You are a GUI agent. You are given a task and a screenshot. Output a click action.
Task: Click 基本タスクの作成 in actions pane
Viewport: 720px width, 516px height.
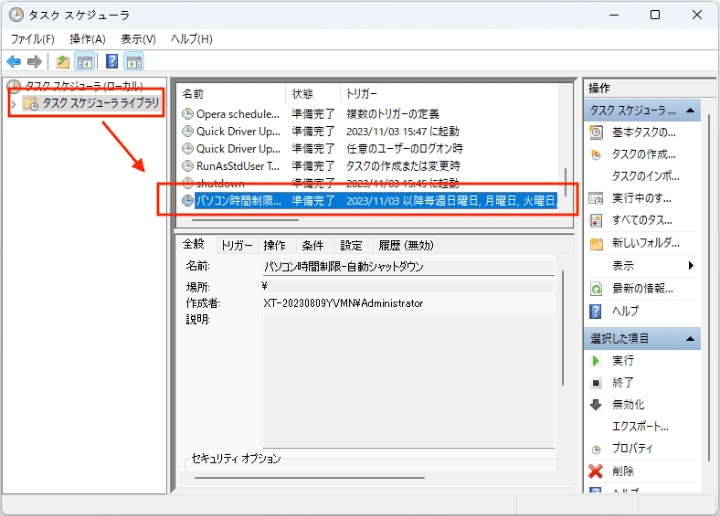tap(643, 132)
